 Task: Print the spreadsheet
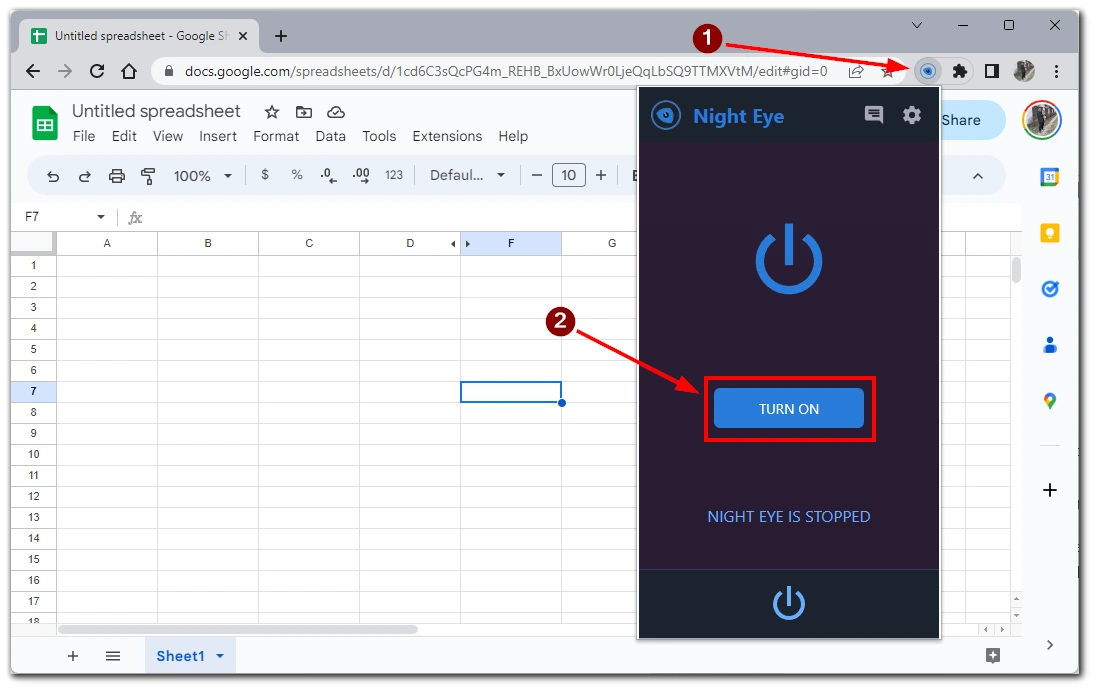[117, 176]
